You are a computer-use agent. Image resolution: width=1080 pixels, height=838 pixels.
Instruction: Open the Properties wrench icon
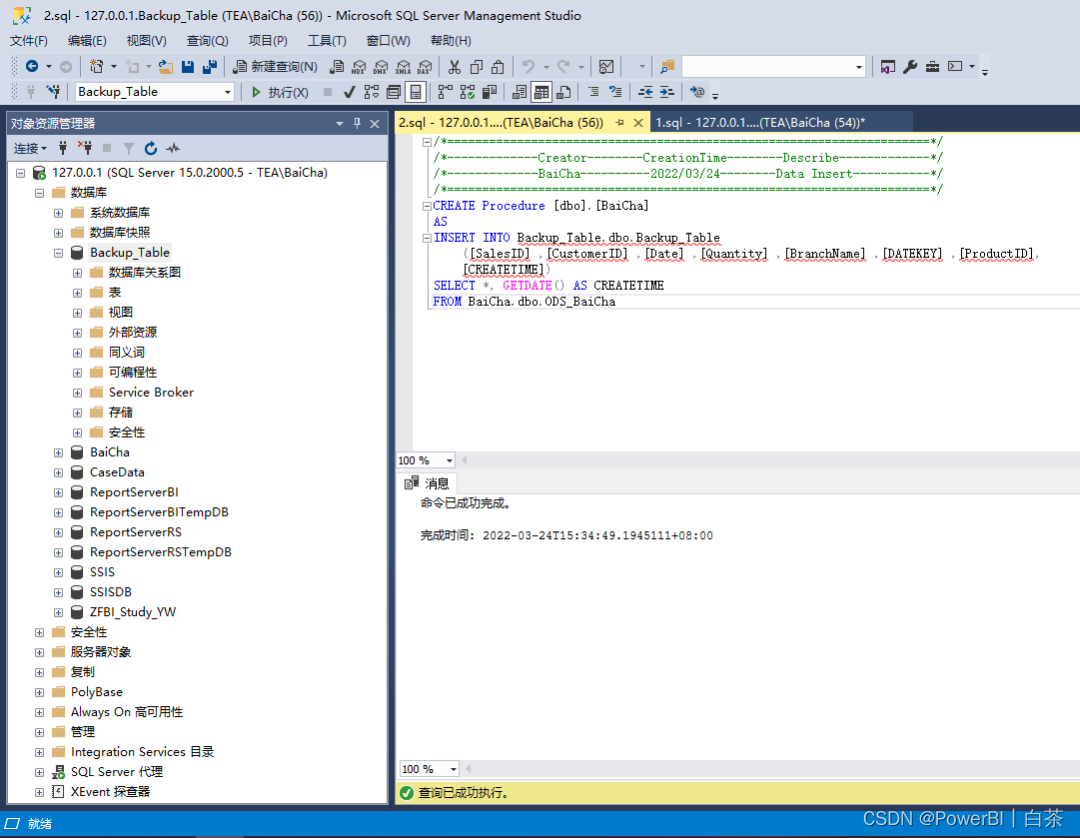pos(910,67)
